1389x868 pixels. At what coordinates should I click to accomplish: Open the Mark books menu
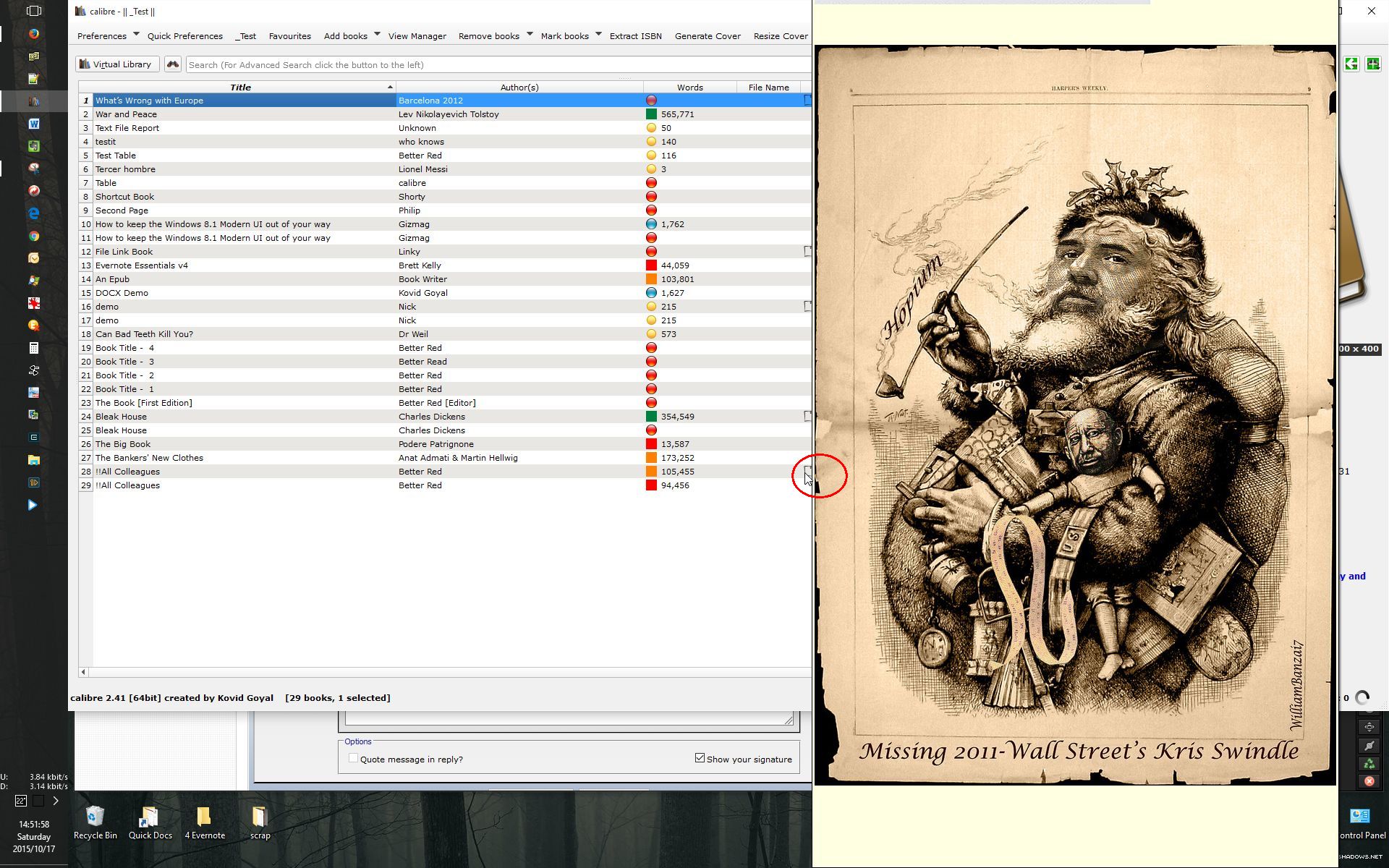(564, 36)
